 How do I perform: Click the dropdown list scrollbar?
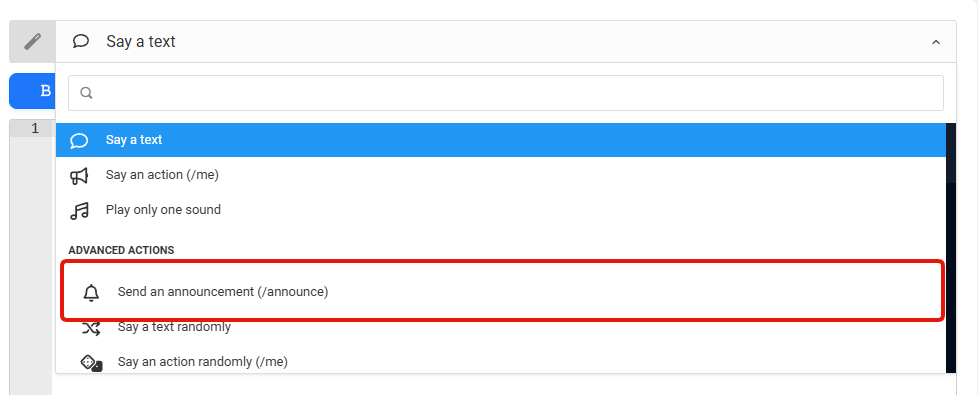point(951,248)
